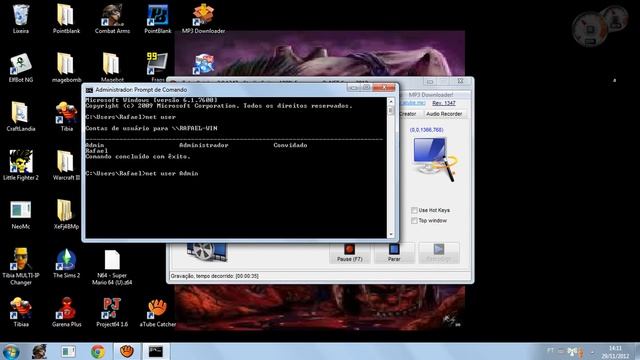640x360 pixels.
Task: Open the Warcraft III folder
Action: [x=66, y=165]
